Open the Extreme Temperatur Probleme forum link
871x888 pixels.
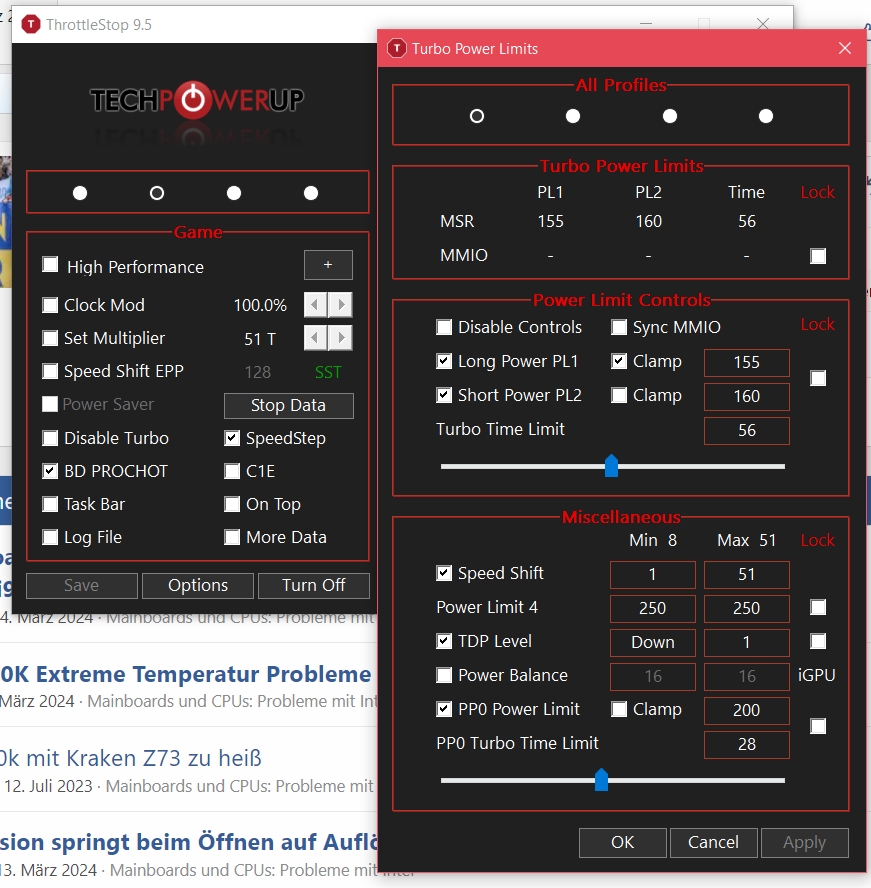tap(186, 674)
